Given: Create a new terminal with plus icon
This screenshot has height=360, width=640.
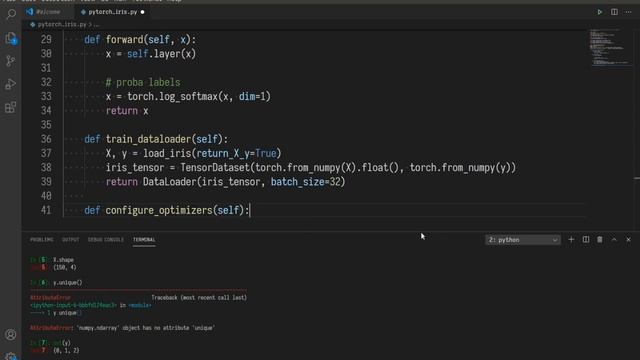Looking at the screenshot, I should click(571, 240).
